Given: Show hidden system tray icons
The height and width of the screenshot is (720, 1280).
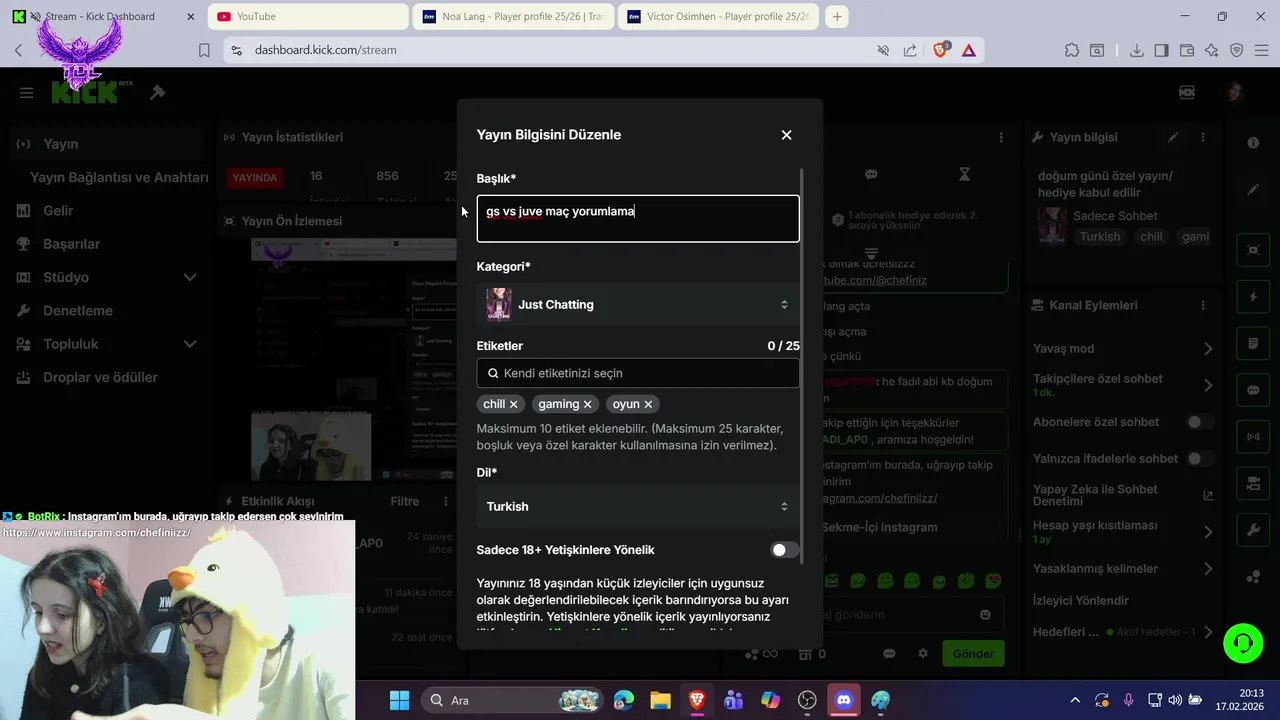Looking at the screenshot, I should point(1075,700).
